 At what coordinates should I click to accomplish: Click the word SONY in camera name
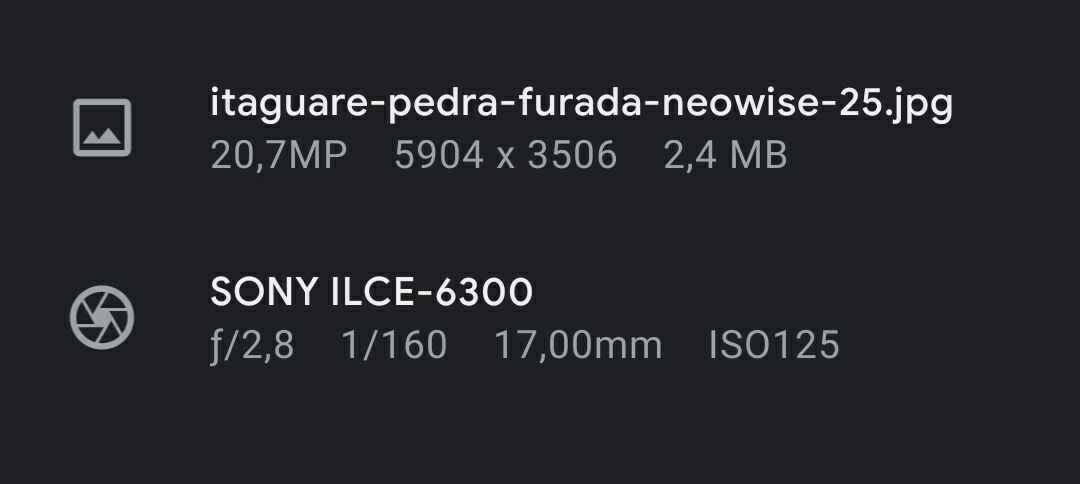[263, 292]
